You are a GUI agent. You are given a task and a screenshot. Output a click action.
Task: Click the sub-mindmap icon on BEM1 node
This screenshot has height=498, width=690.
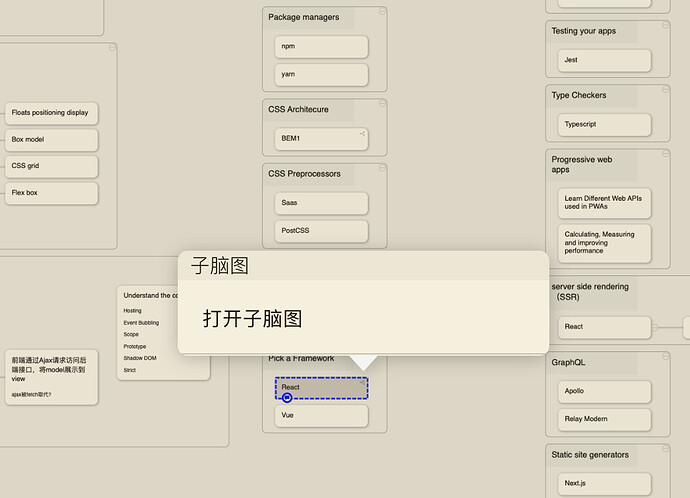click(x=362, y=133)
